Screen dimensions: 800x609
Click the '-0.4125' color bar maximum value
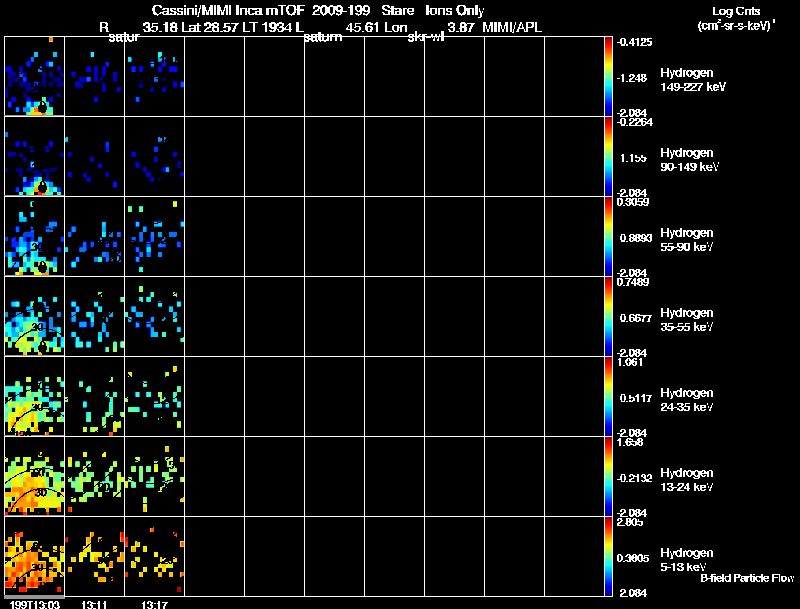tap(634, 42)
